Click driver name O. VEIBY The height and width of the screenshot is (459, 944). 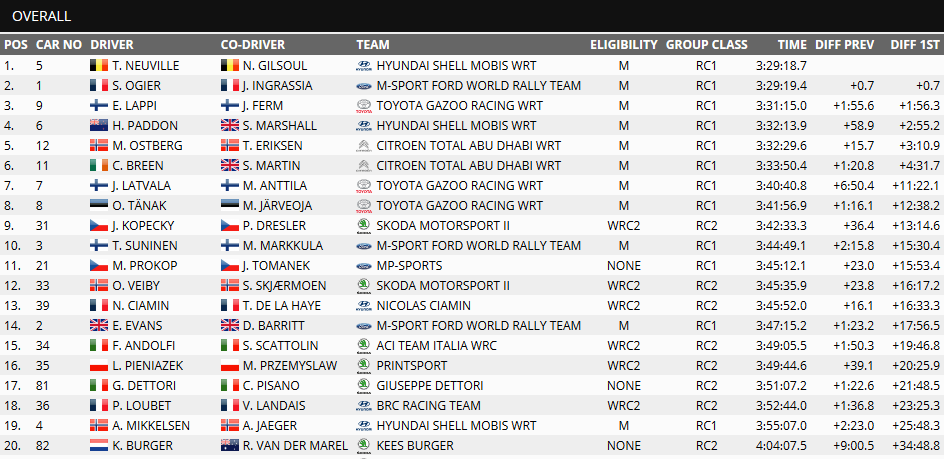137,286
